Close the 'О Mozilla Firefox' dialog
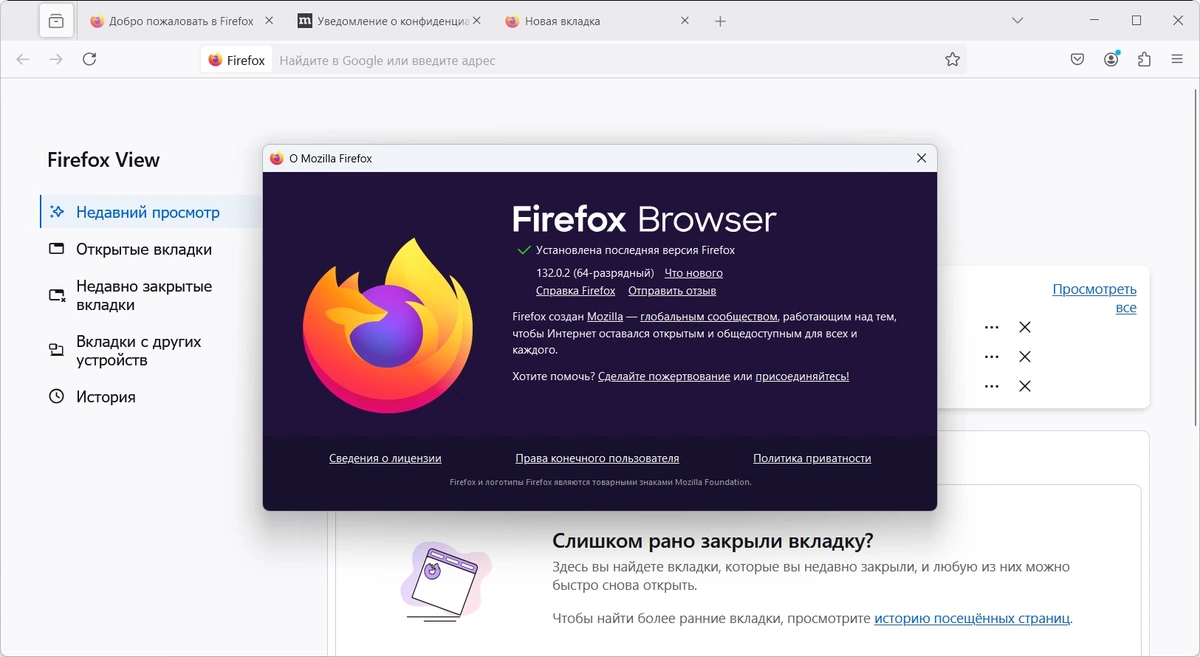Screen dimensions: 1200x657 pos(921,158)
